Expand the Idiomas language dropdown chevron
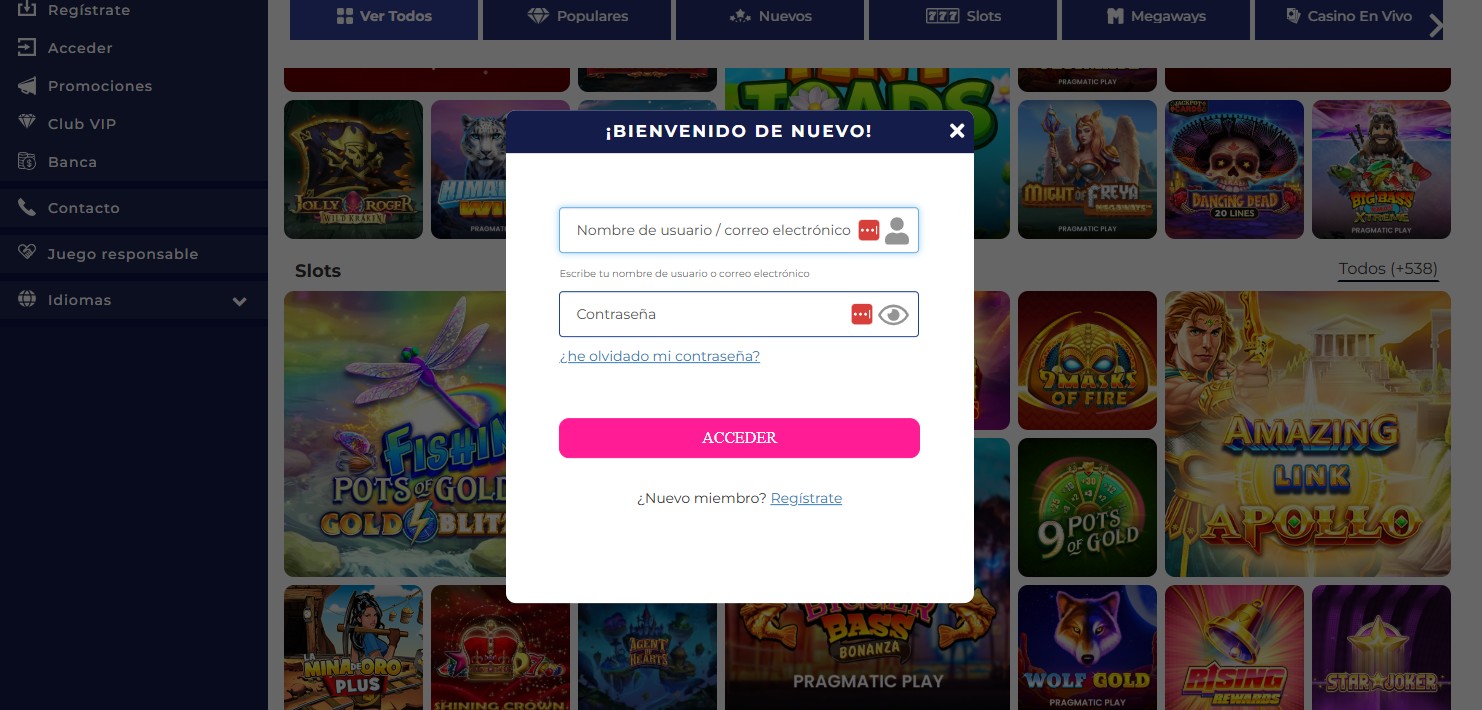The image size is (1482, 710). 239,301
